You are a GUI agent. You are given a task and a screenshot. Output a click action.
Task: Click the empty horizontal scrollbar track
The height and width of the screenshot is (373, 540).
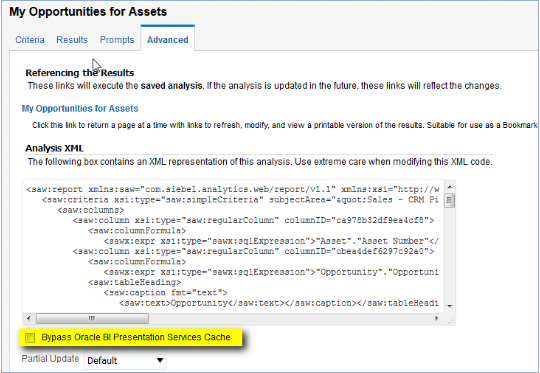(291, 318)
